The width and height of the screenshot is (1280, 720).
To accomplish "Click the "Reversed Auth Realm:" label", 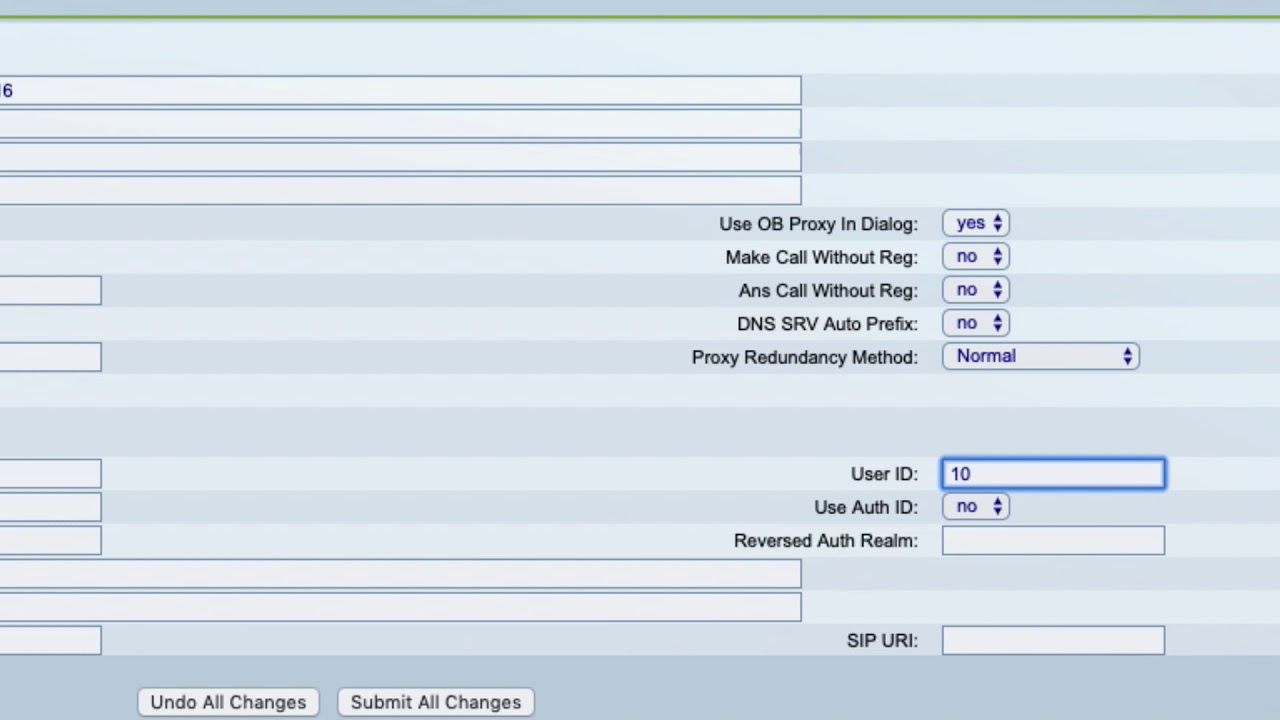I will 826,540.
